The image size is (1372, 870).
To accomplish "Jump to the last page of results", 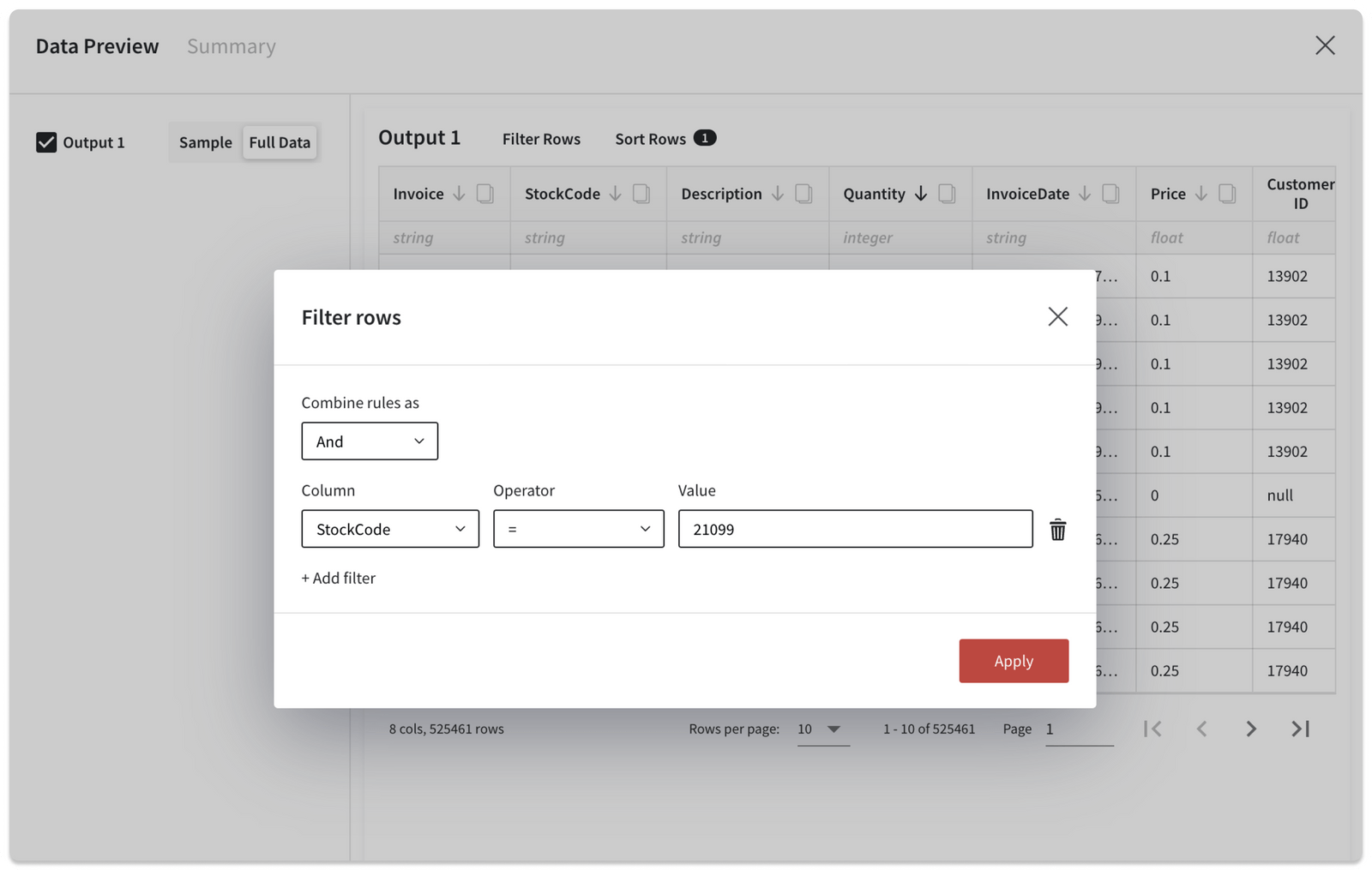I will tap(1300, 729).
